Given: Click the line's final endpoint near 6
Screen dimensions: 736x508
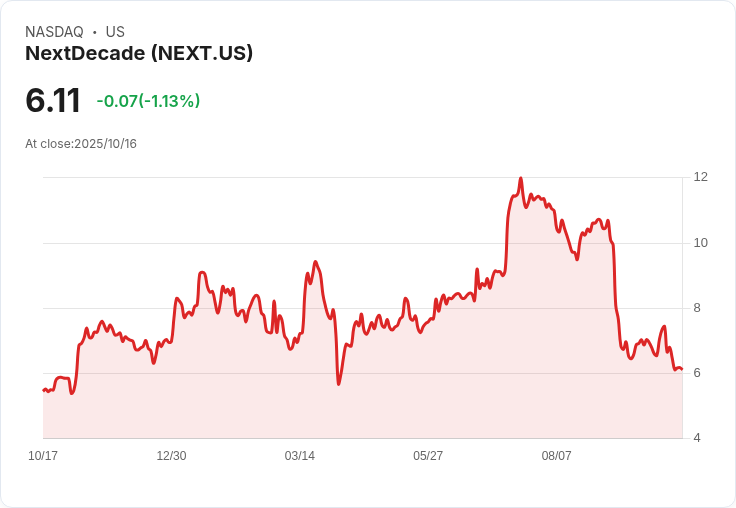Looking at the screenshot, I should (x=682, y=369).
